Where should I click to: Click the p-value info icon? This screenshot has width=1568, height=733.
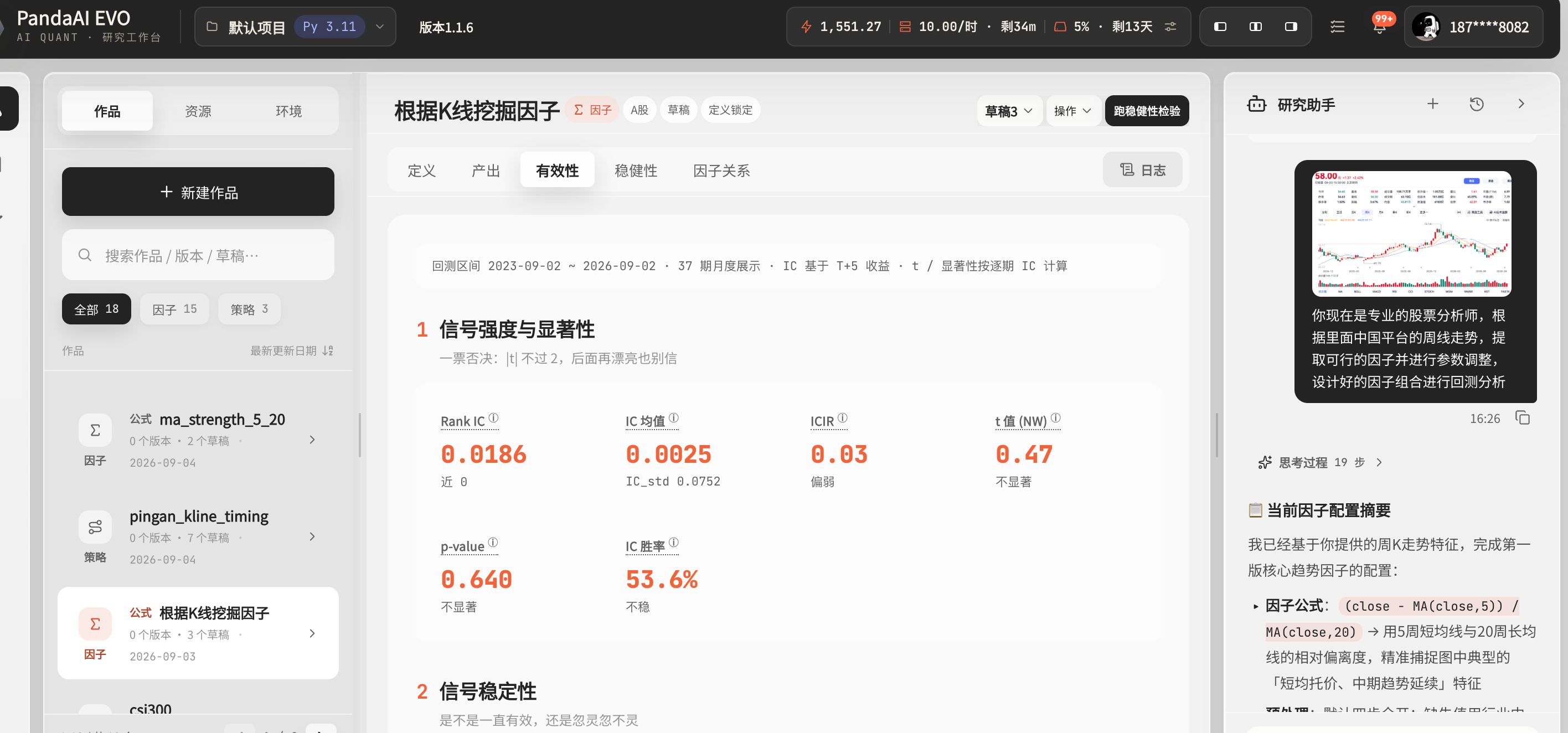point(493,543)
